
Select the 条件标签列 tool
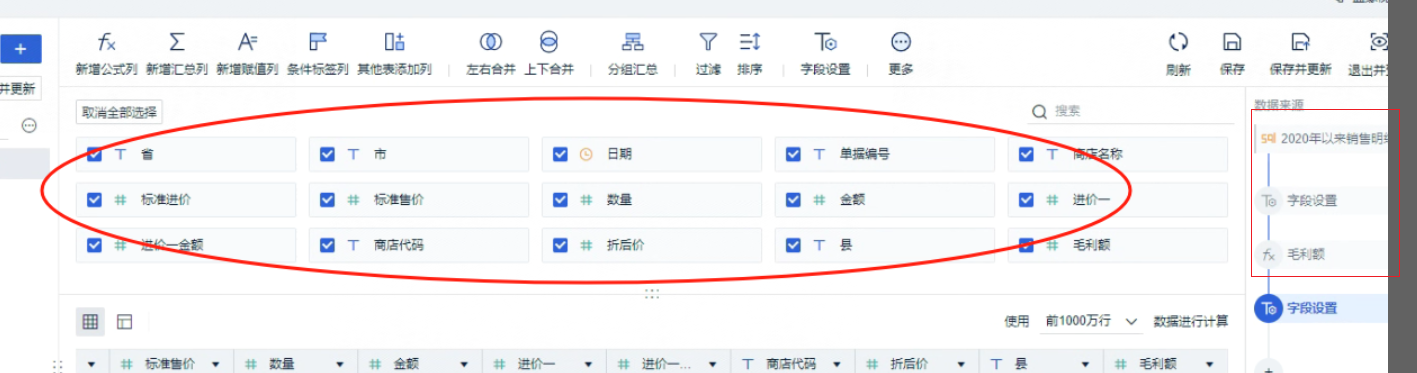[x=318, y=52]
